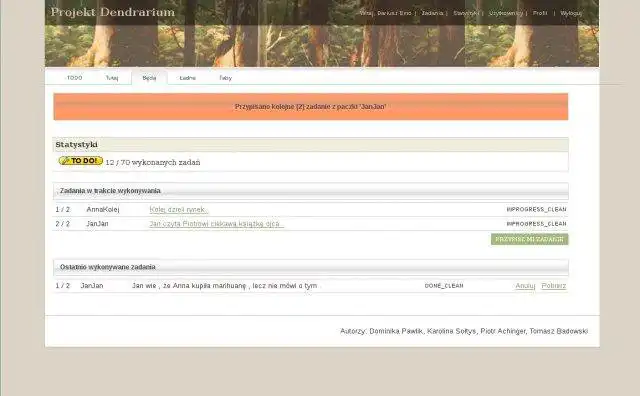Click the '1 / 2' counter in AnnaKolej row
Image resolution: width=640 pixels, height=396 pixels.
point(62,209)
